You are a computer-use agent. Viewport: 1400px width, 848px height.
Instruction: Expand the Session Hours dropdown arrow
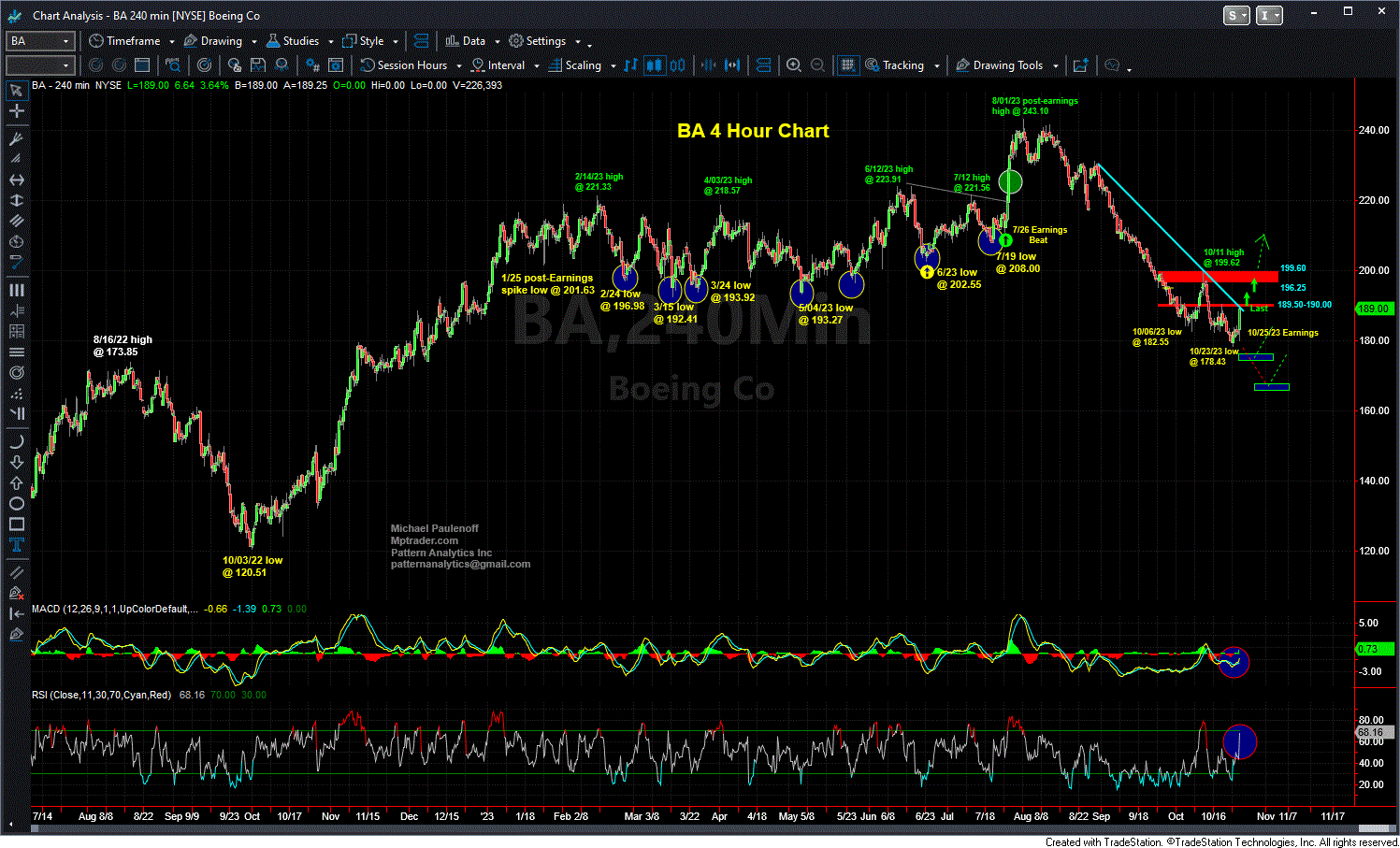click(x=459, y=66)
